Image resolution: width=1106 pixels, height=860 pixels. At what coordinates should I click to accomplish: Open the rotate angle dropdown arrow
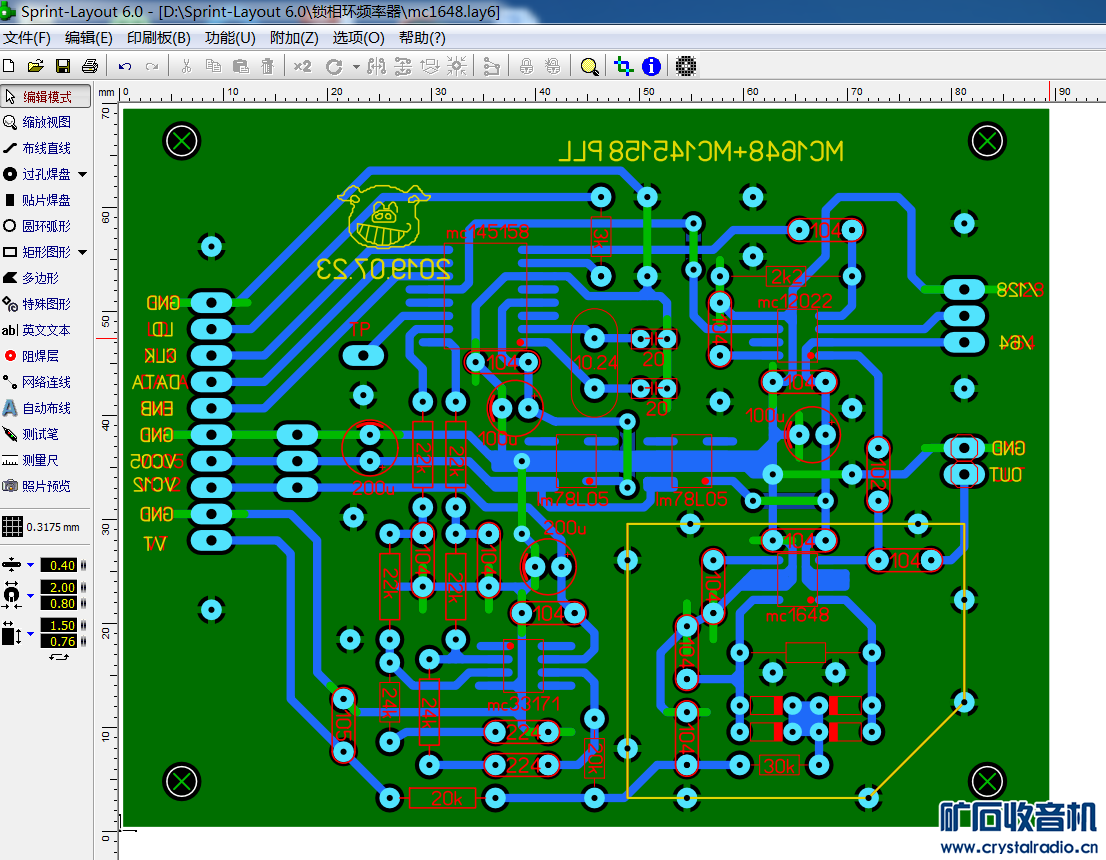356,67
